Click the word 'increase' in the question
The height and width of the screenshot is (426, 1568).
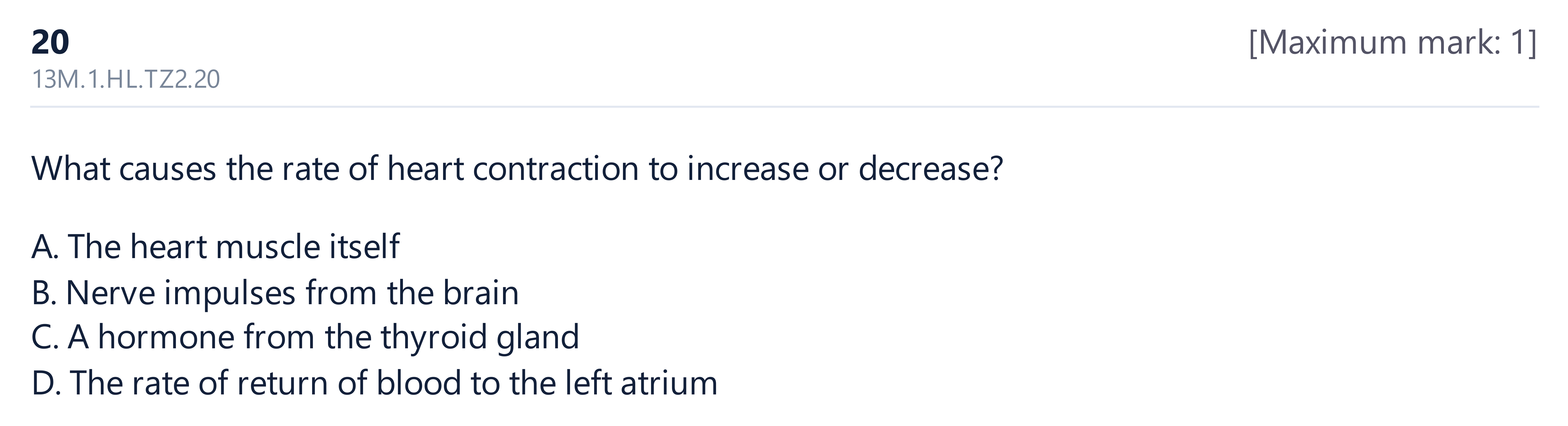tap(747, 168)
